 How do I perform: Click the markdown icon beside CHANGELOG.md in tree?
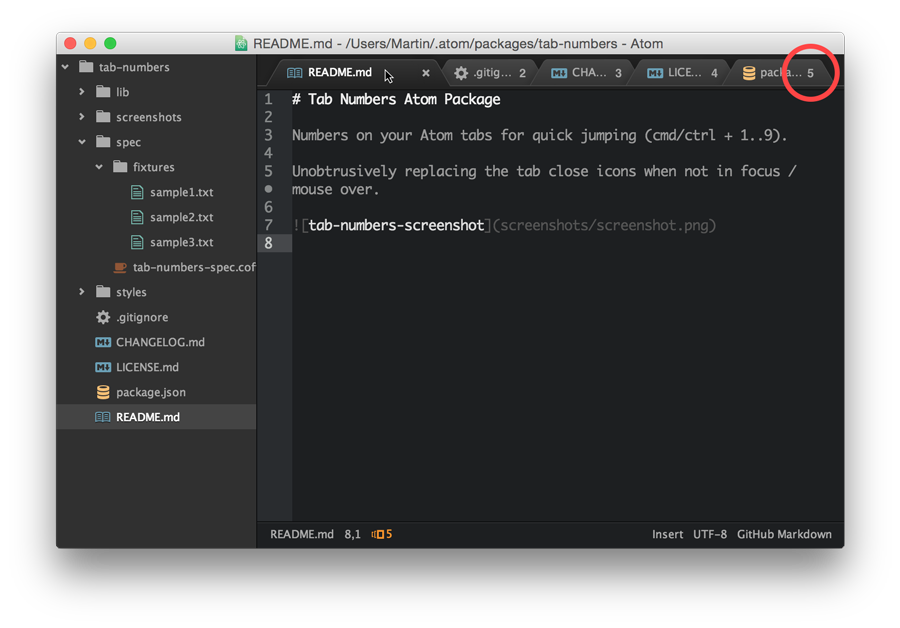[x=103, y=342]
